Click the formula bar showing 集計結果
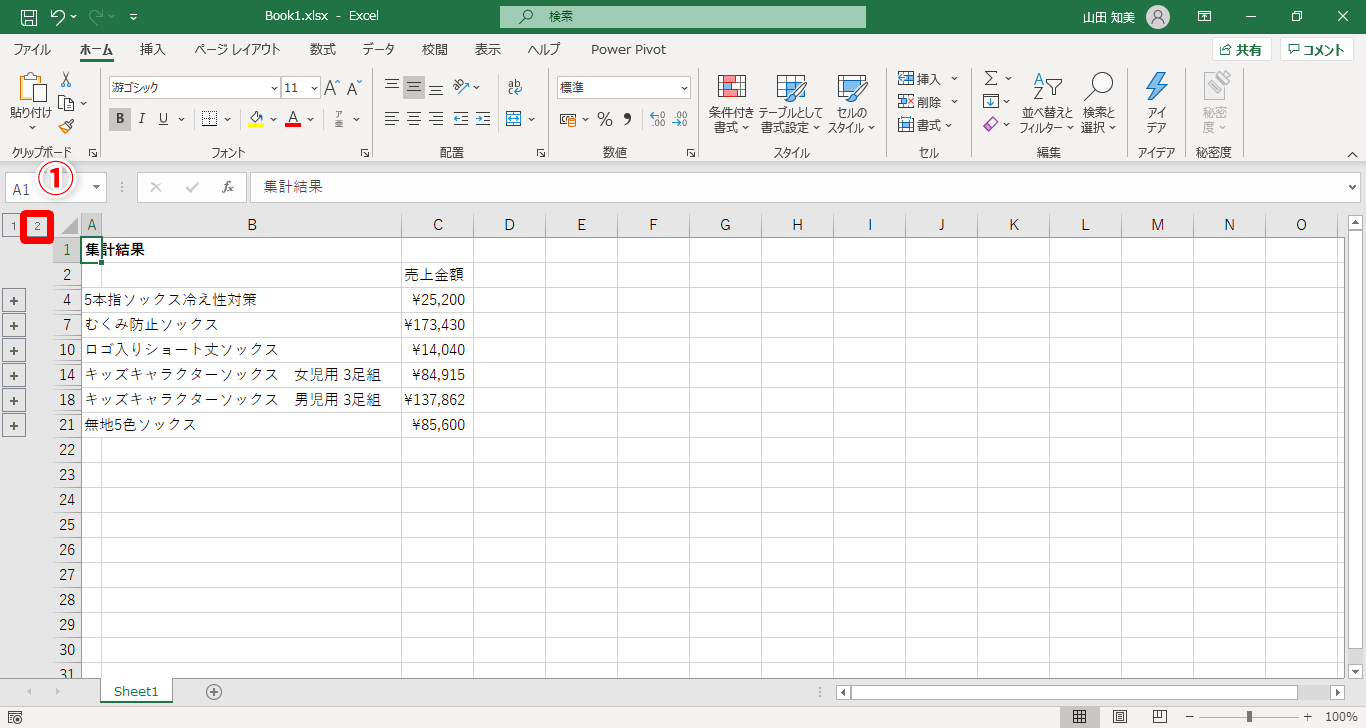Image resolution: width=1366 pixels, height=728 pixels. (804, 187)
